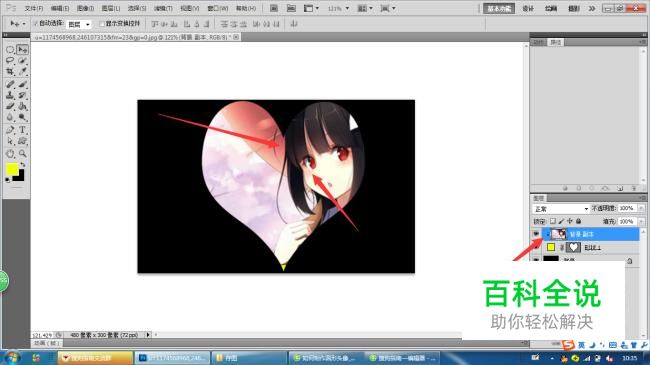This screenshot has width=650, height=365.
Task: Select the Eyedropper tool
Action: pos(22,72)
